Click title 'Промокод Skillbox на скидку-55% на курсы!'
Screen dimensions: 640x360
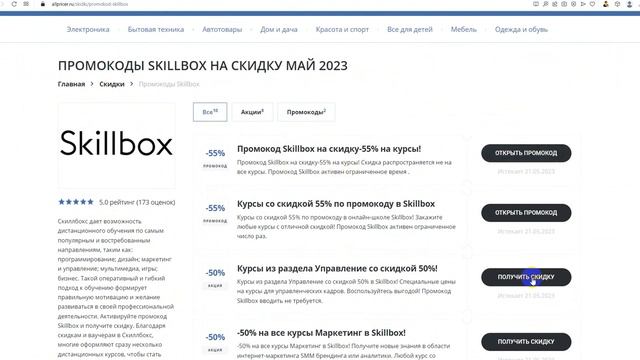click(x=329, y=149)
